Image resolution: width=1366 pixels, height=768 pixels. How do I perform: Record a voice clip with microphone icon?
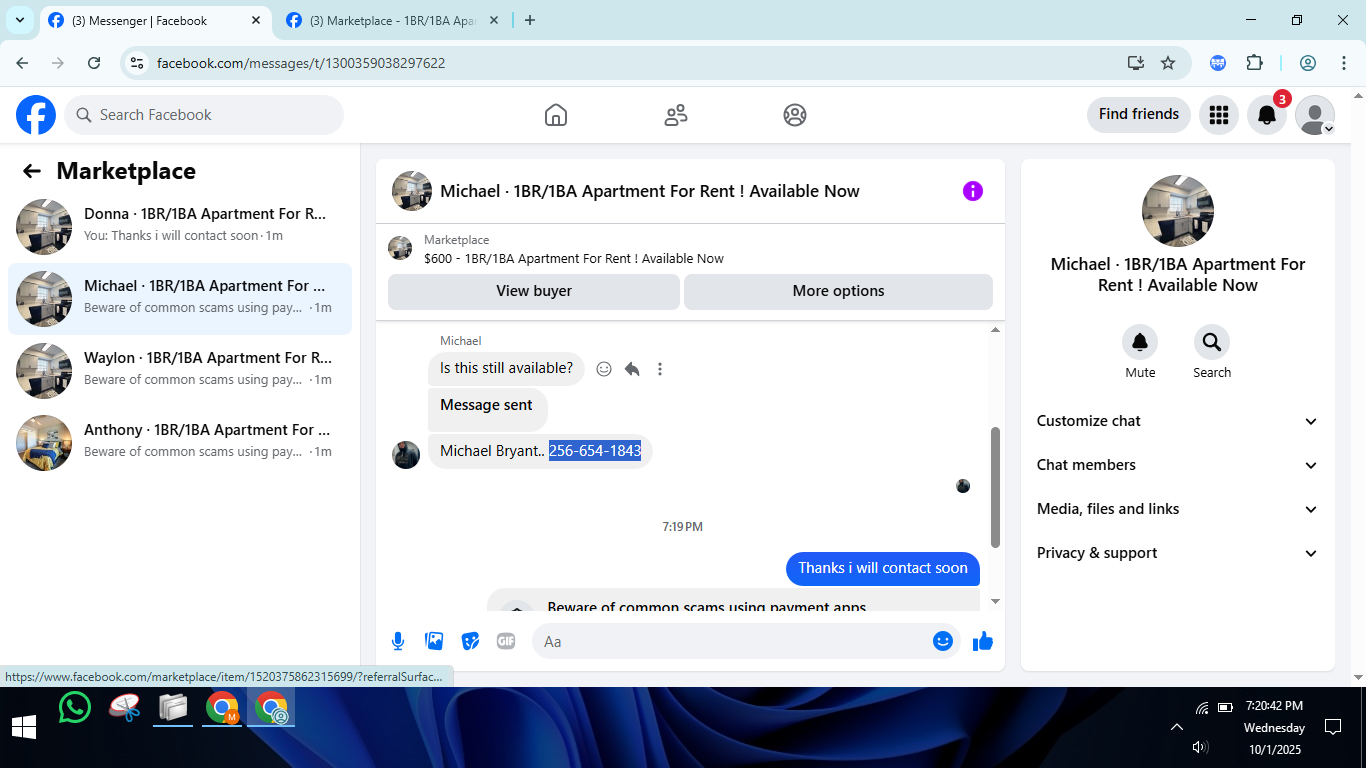(398, 641)
